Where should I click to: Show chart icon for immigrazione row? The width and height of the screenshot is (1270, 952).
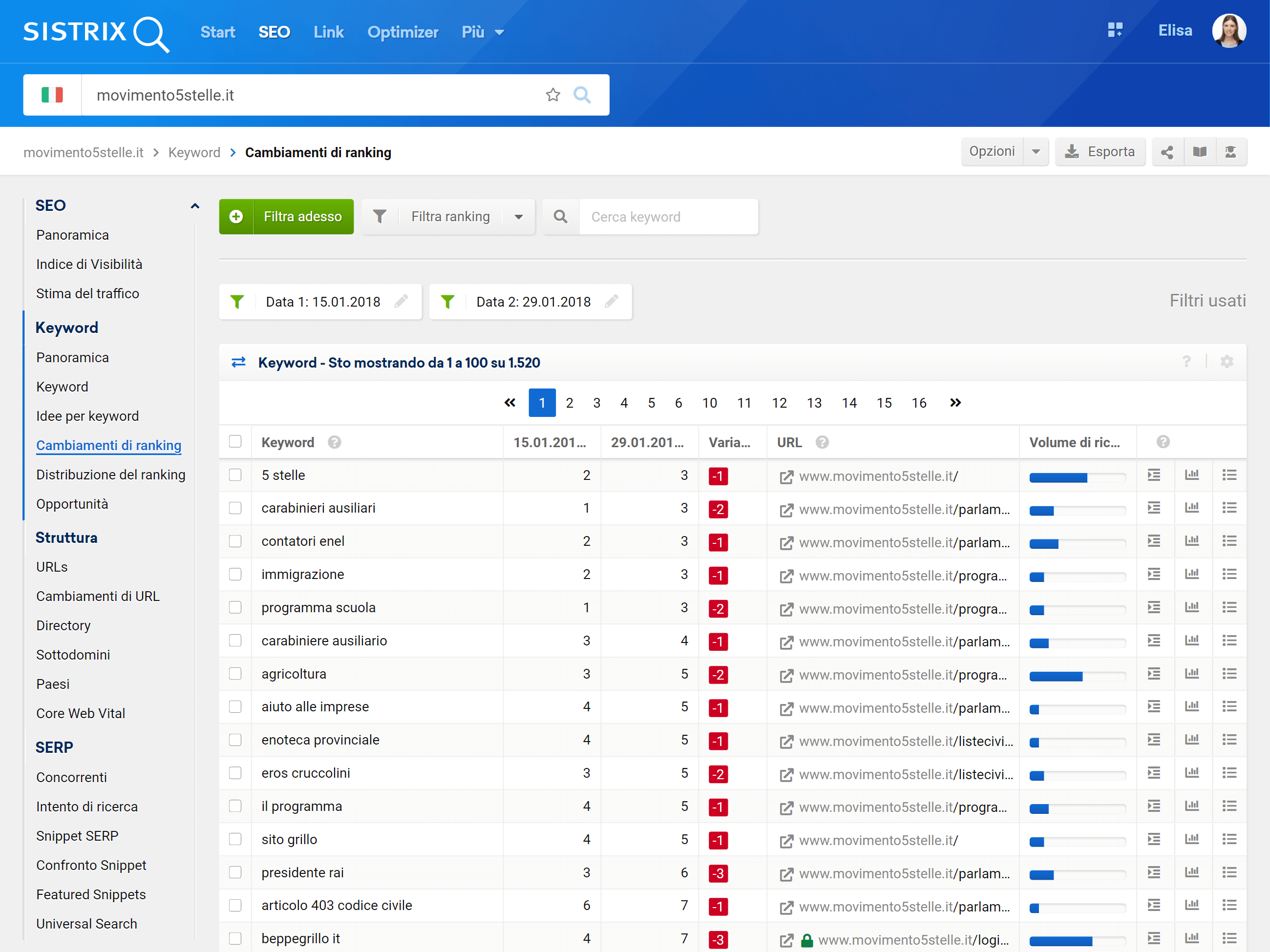(1192, 574)
